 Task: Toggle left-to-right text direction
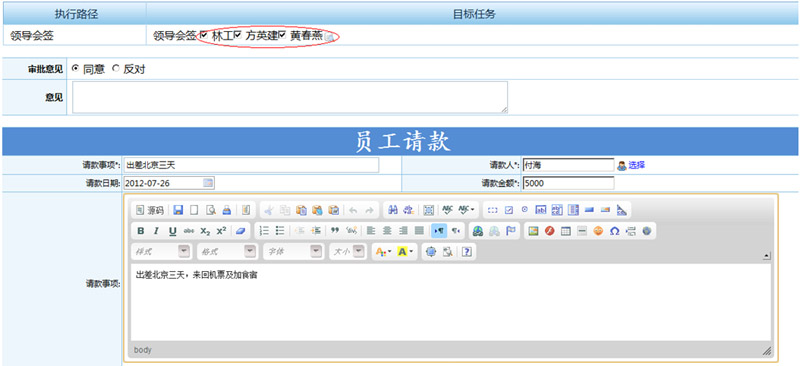click(439, 231)
